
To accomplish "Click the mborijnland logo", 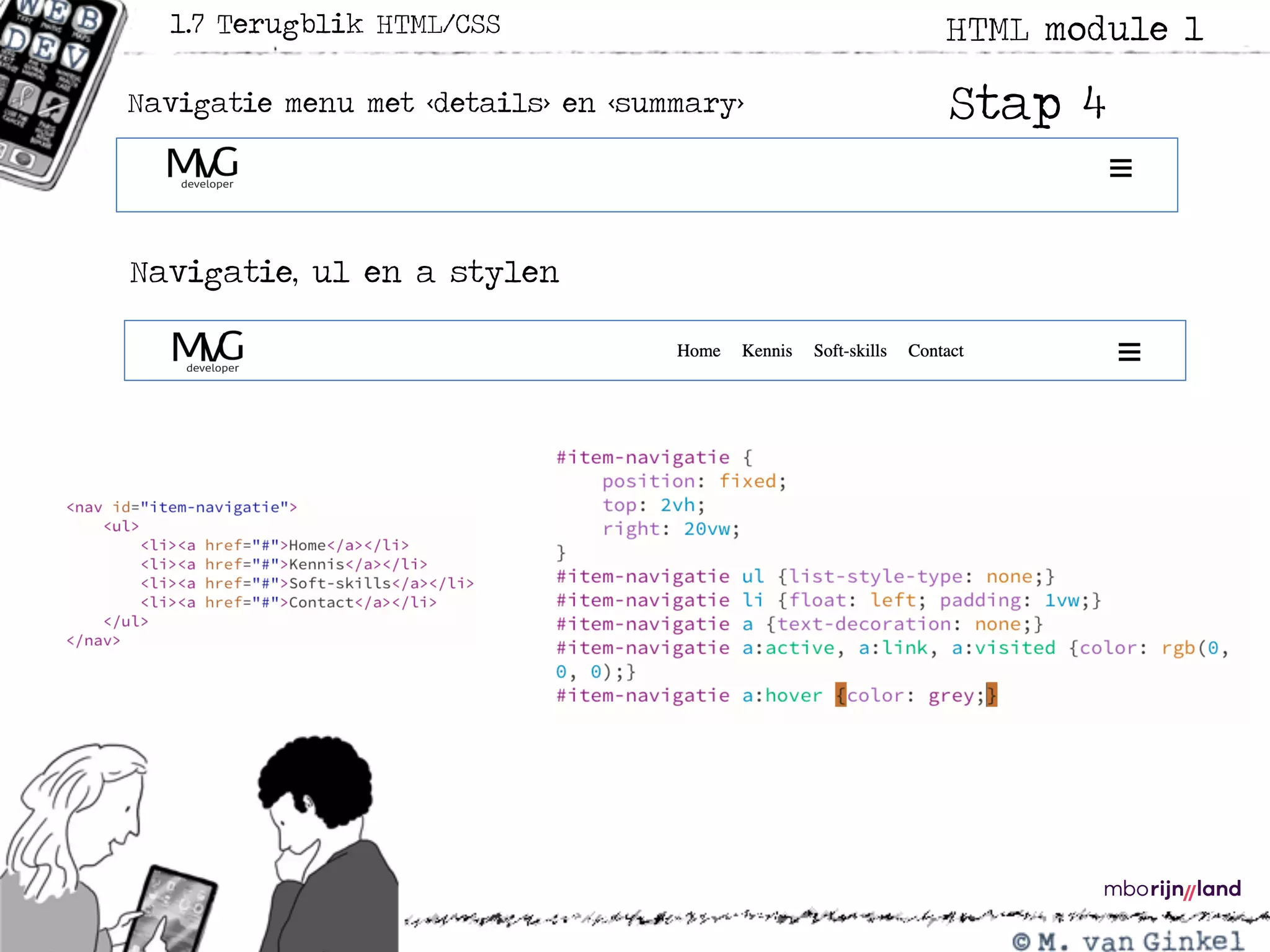I will [x=1172, y=889].
